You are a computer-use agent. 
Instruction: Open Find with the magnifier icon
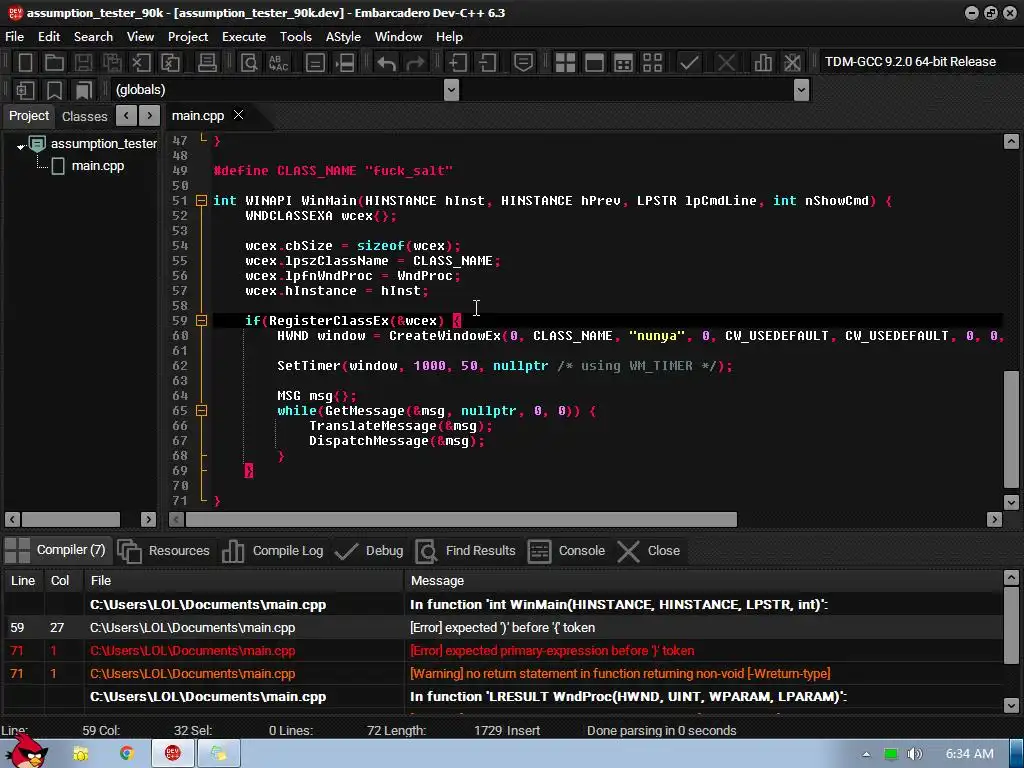click(249, 63)
